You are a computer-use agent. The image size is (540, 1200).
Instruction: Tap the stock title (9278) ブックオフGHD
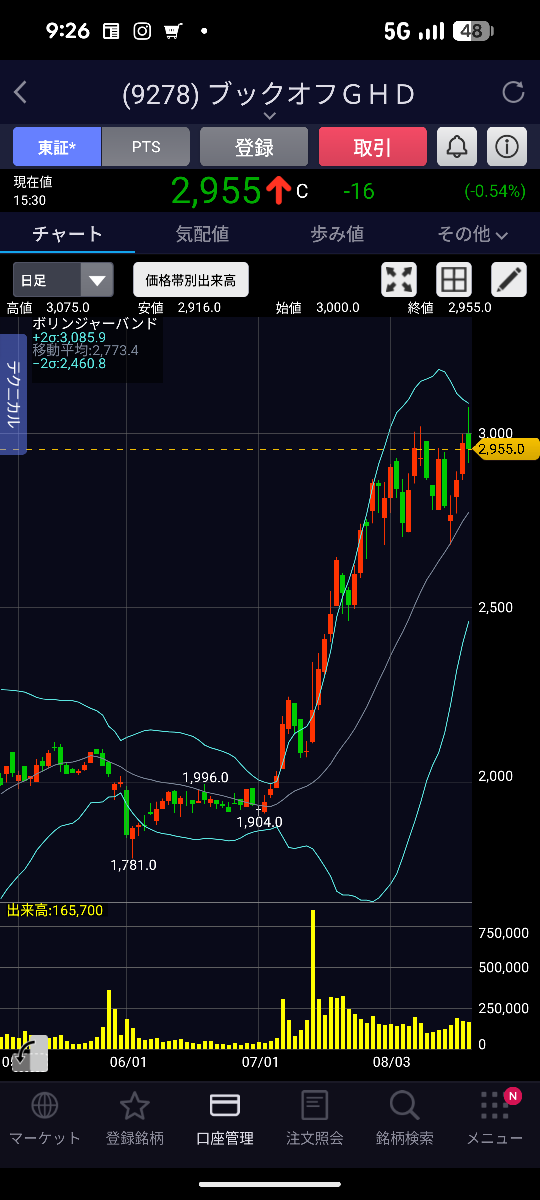pos(268,94)
